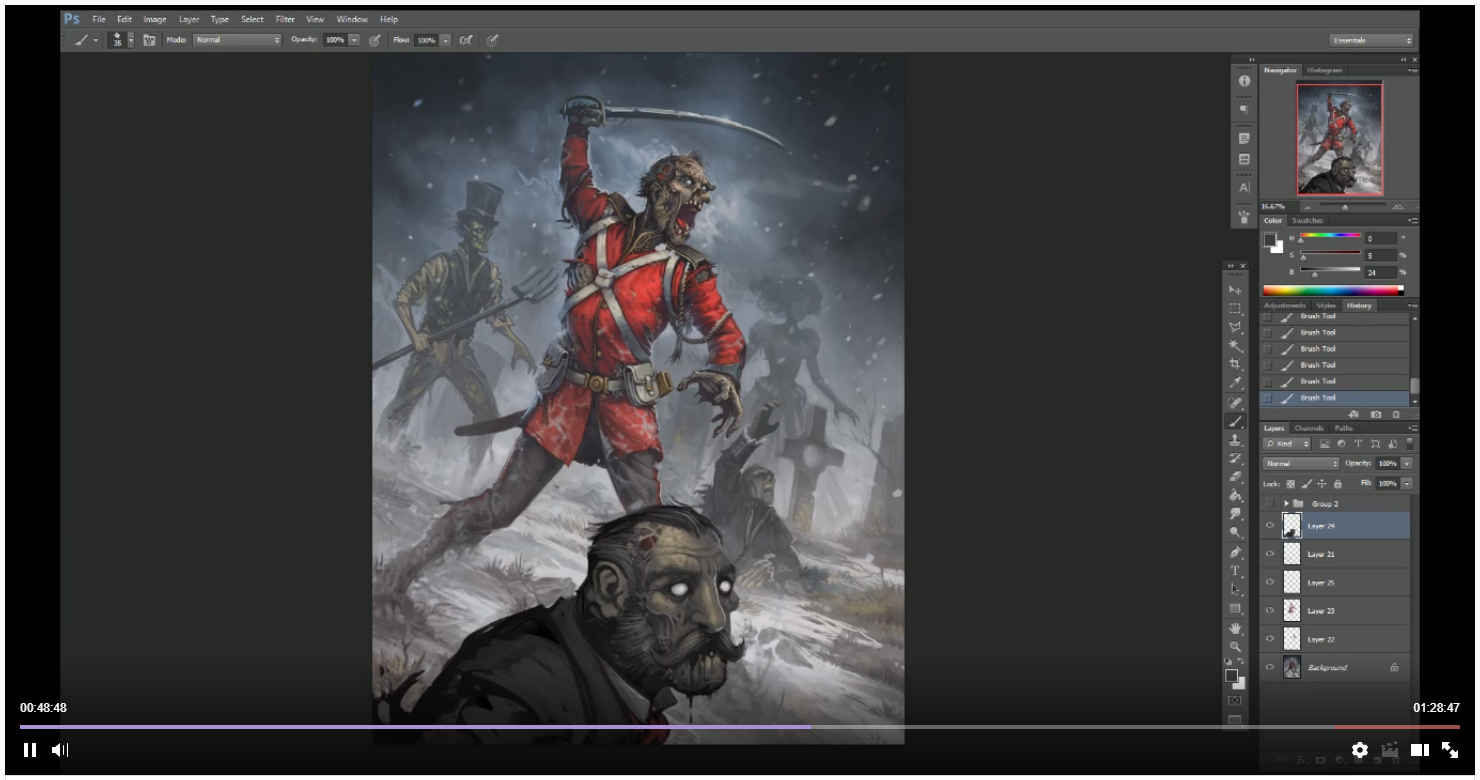
Task: Open the Essentials workspace dropdown
Action: 1372,41
